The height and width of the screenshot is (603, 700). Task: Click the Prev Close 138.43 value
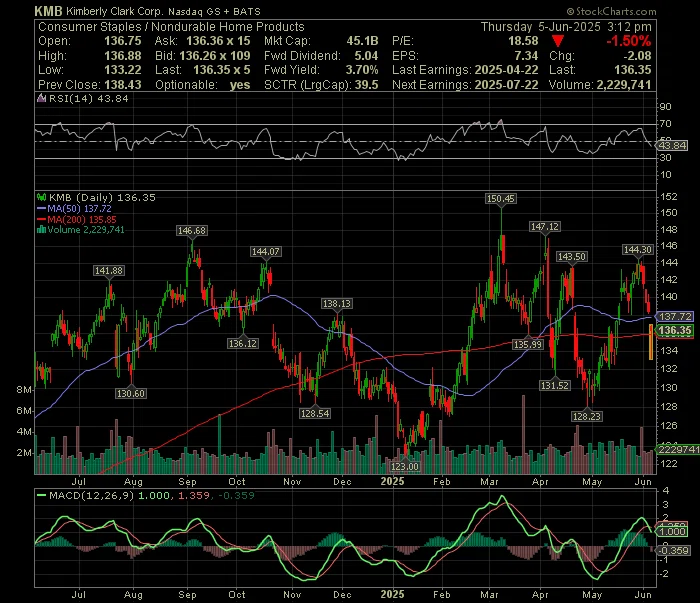click(x=123, y=85)
